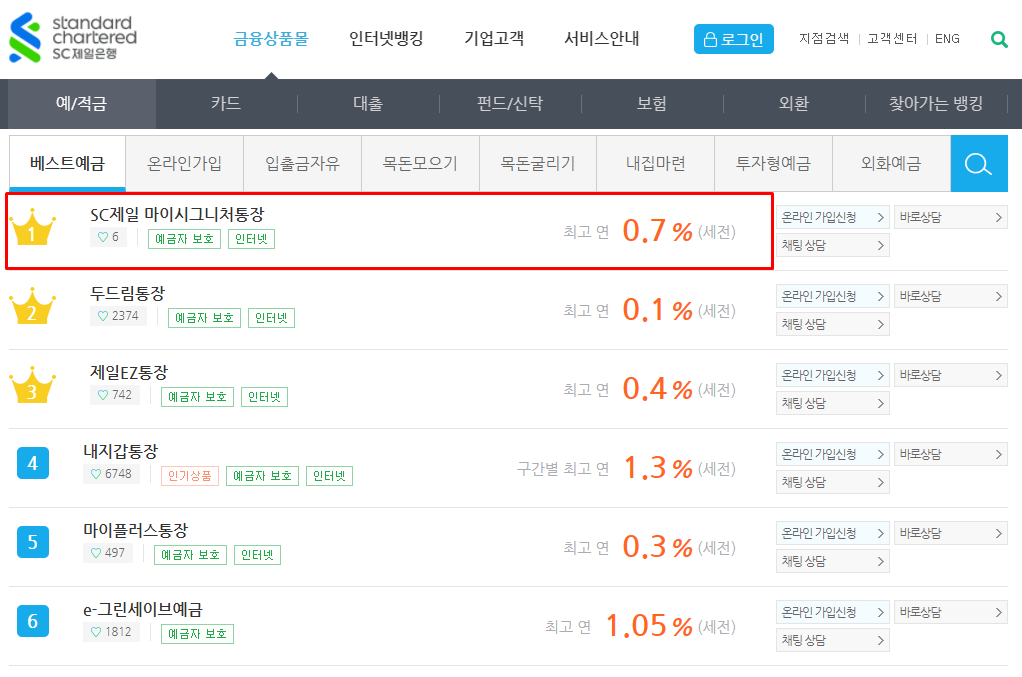1022x677 pixels.
Task: Switch to the 외화예금 tab
Action: (892, 164)
